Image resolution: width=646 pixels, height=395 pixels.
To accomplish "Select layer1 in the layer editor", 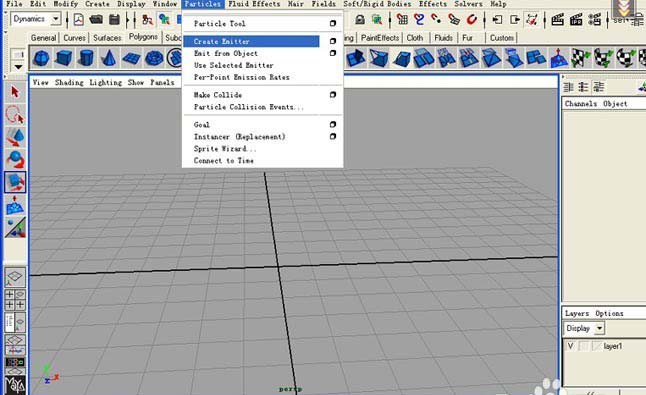I will (613, 346).
